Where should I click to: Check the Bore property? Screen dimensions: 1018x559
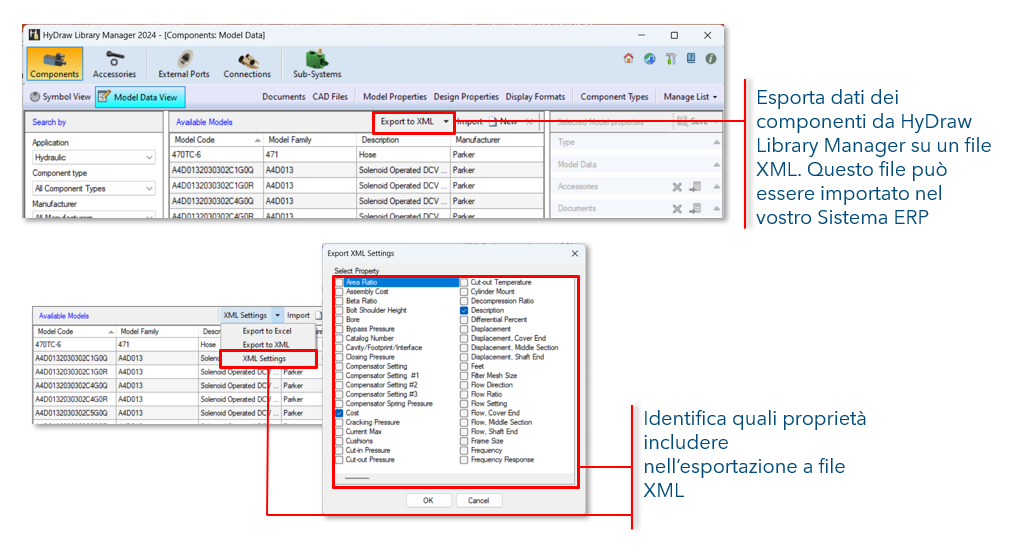click(339, 320)
